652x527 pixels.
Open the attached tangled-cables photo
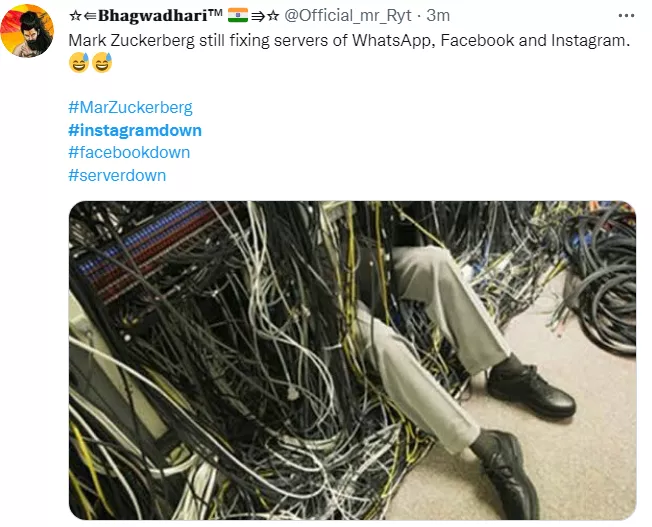353,360
